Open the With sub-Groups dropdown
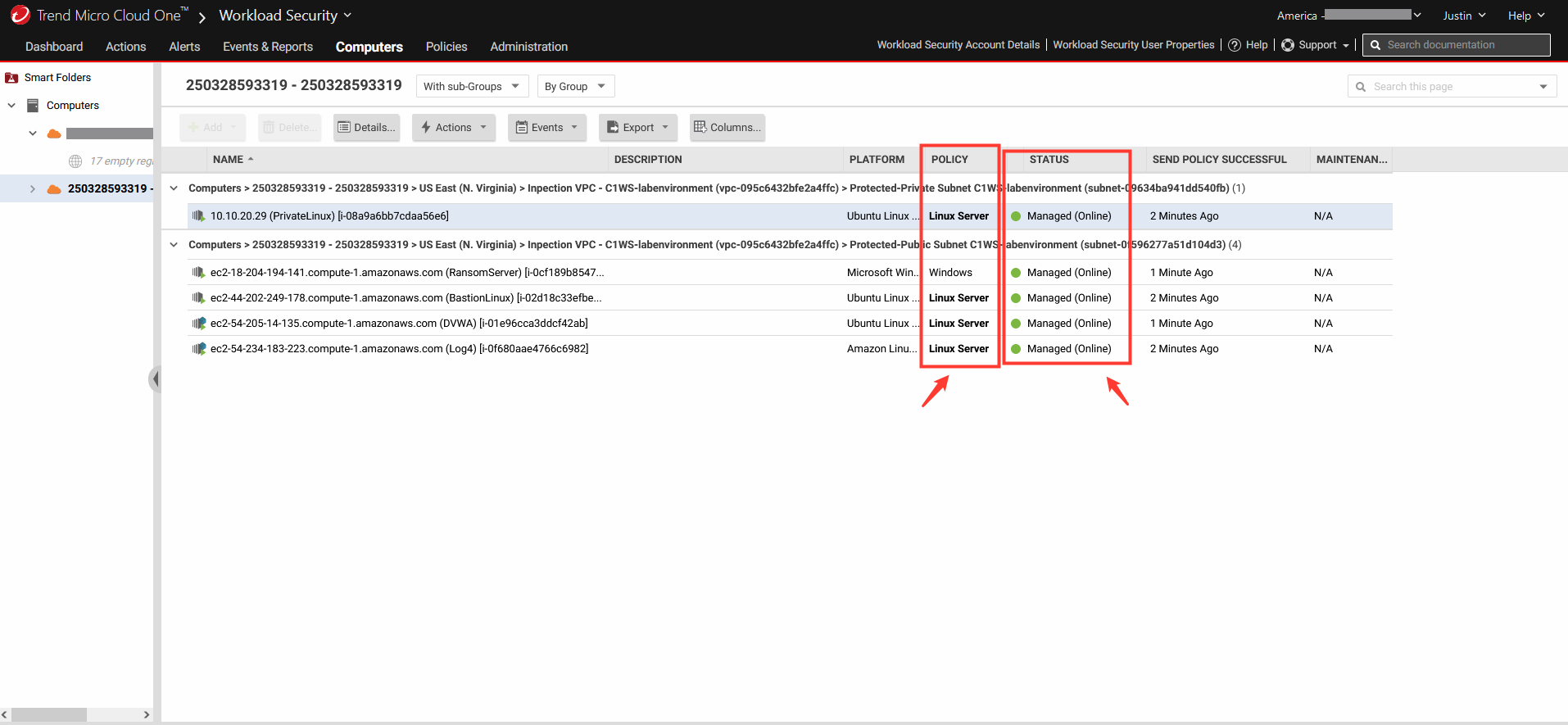The image size is (1568, 725). (472, 86)
